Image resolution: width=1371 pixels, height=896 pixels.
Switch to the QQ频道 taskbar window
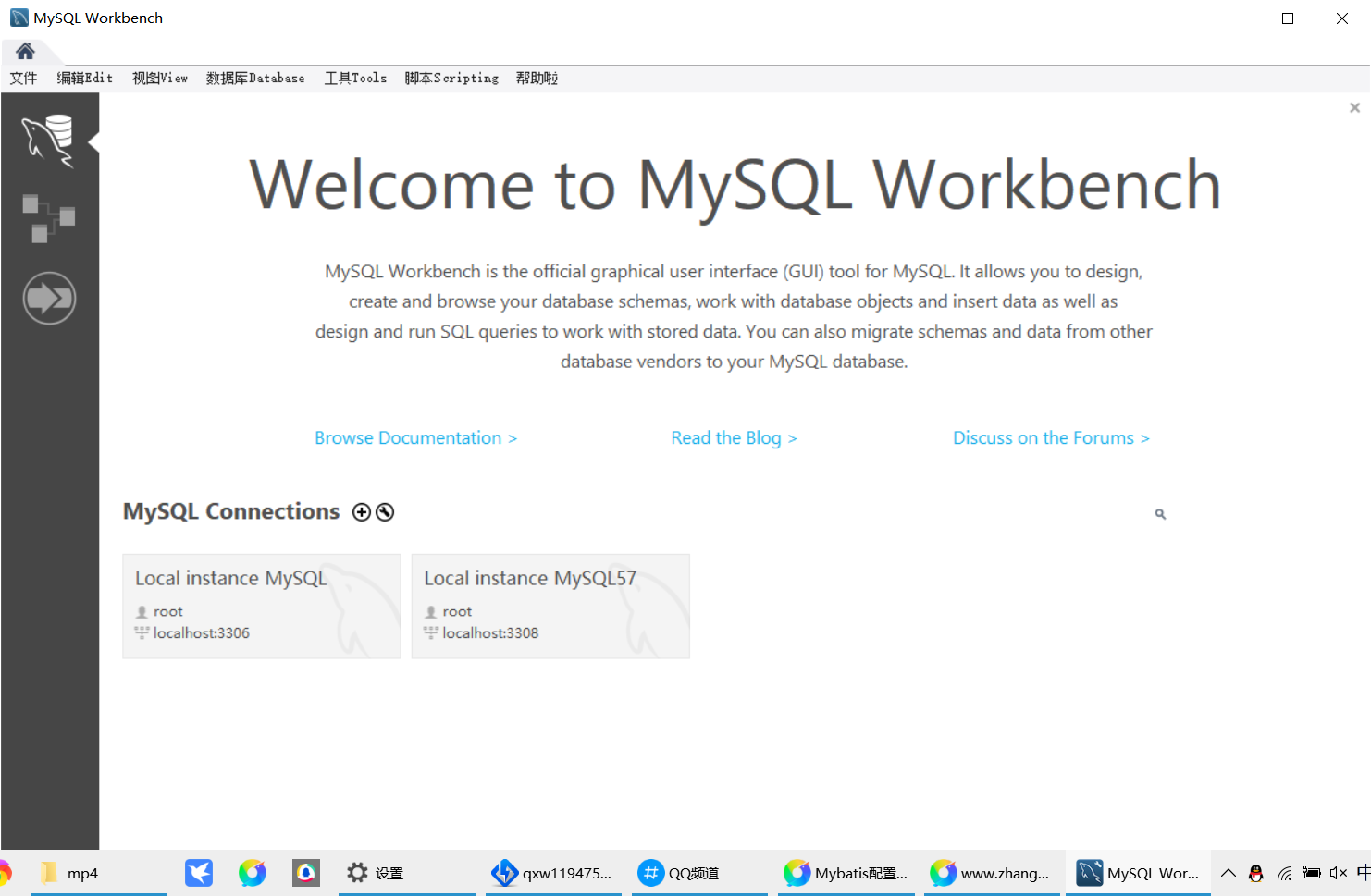699,873
